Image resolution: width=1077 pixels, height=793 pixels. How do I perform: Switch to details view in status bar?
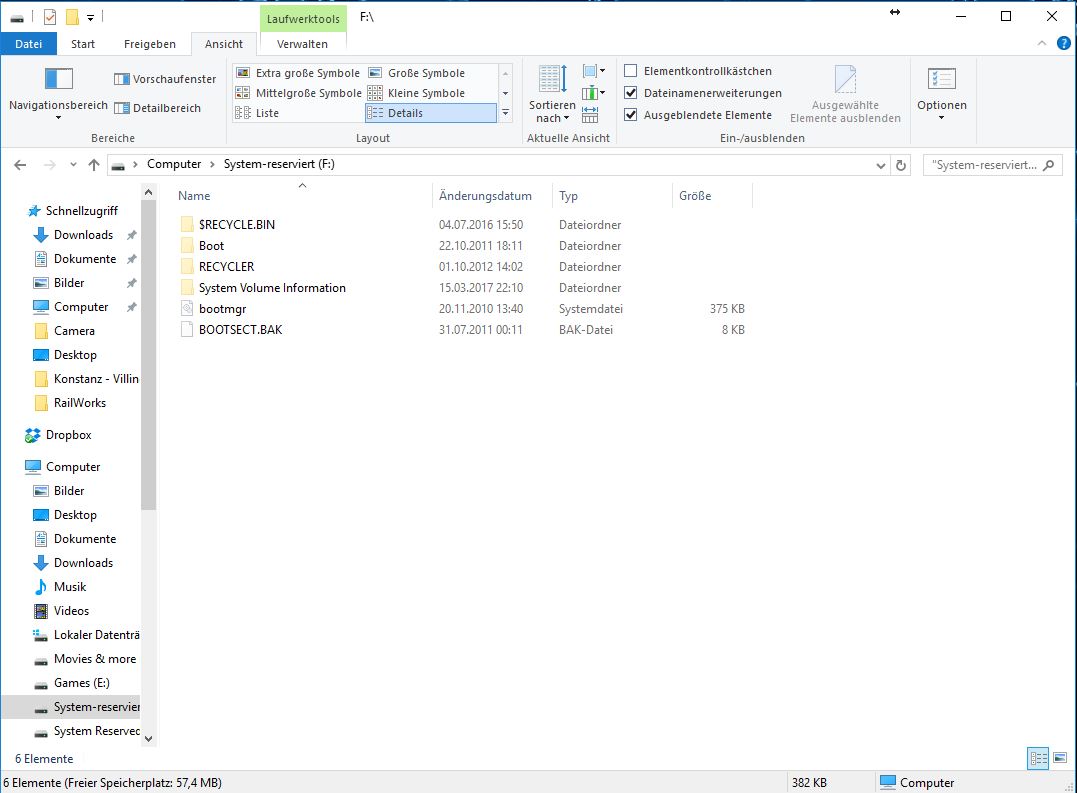(1038, 759)
